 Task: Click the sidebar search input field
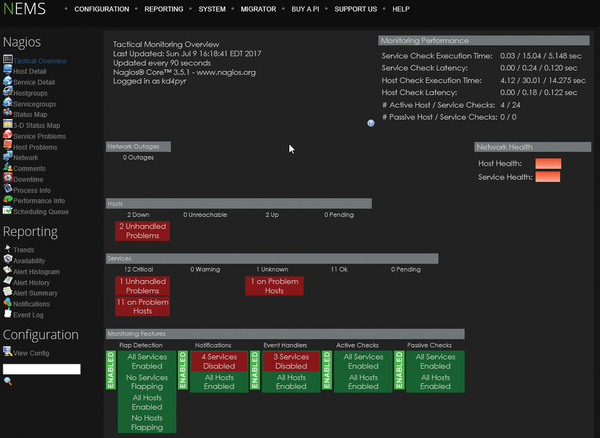[x=41, y=369]
